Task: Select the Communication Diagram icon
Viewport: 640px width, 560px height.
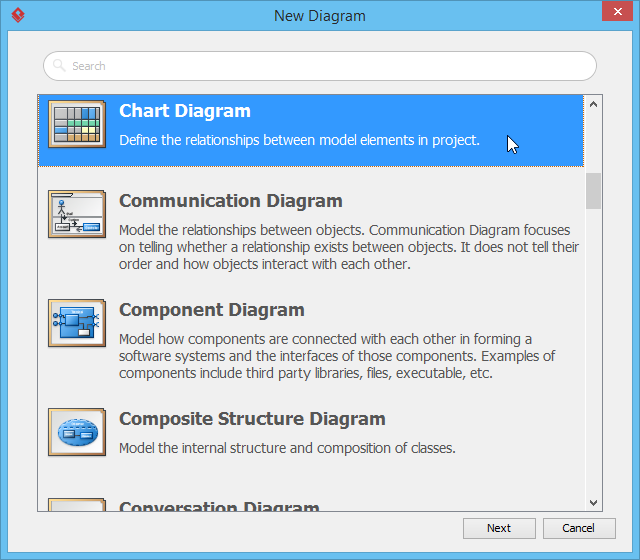Action: pyautogui.click(x=77, y=214)
